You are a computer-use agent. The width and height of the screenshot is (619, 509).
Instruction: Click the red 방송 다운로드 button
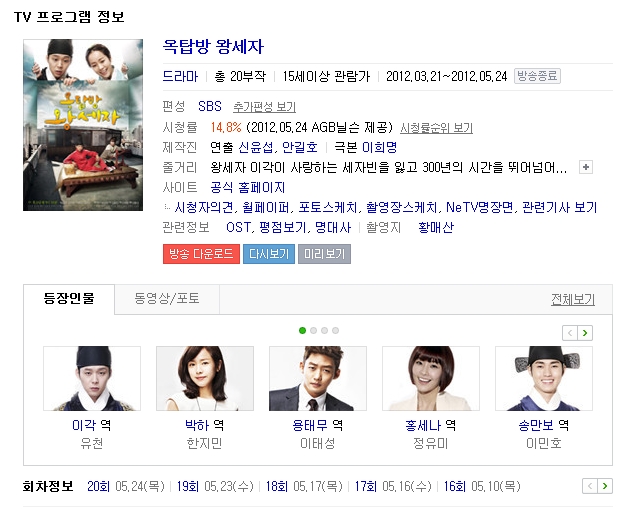201,254
